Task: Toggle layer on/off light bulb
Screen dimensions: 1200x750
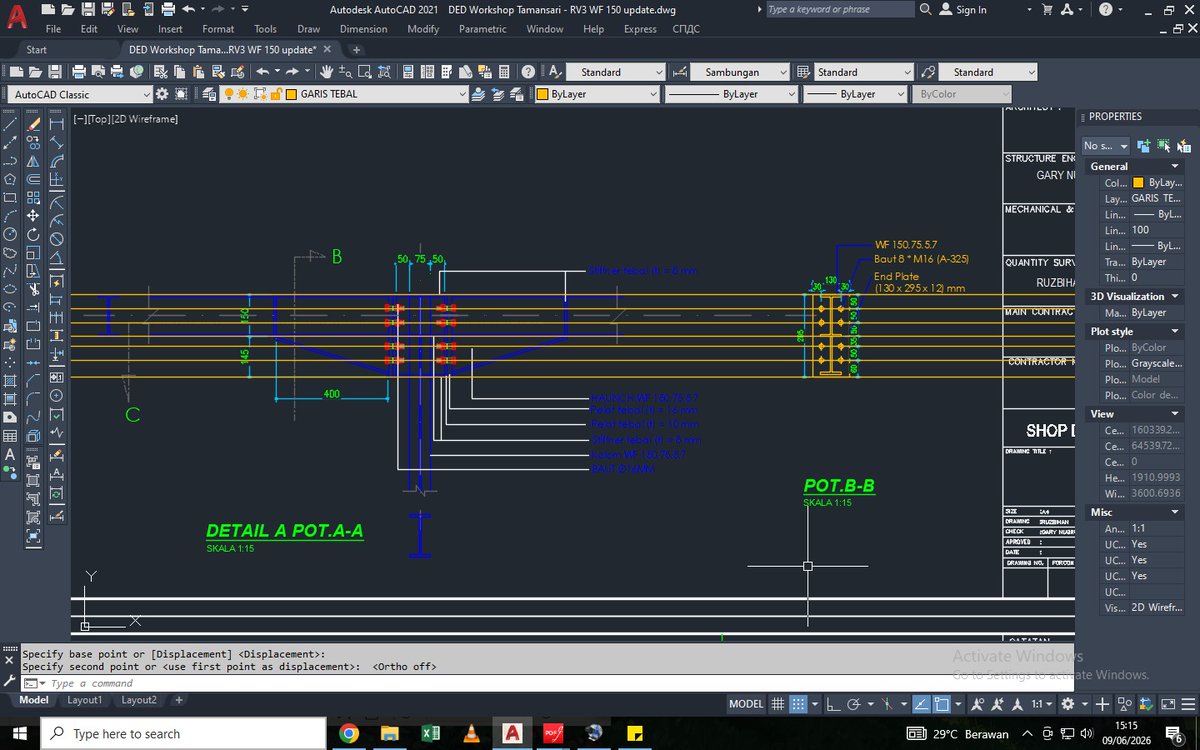Action: pyautogui.click(x=229, y=94)
